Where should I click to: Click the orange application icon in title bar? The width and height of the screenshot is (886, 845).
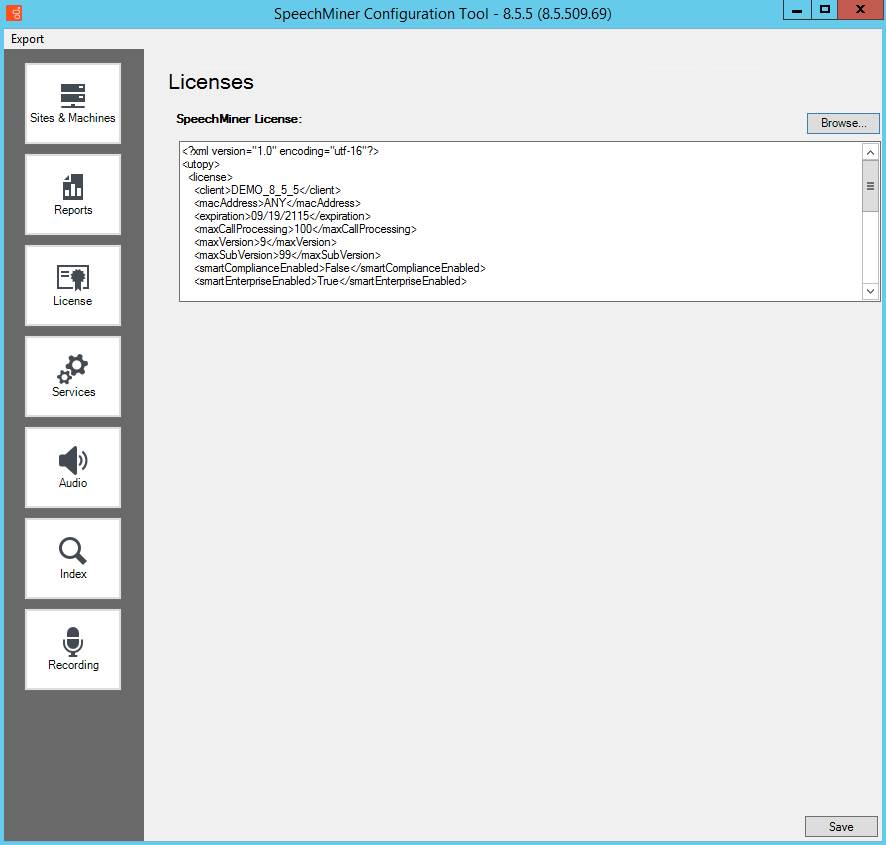click(12, 13)
